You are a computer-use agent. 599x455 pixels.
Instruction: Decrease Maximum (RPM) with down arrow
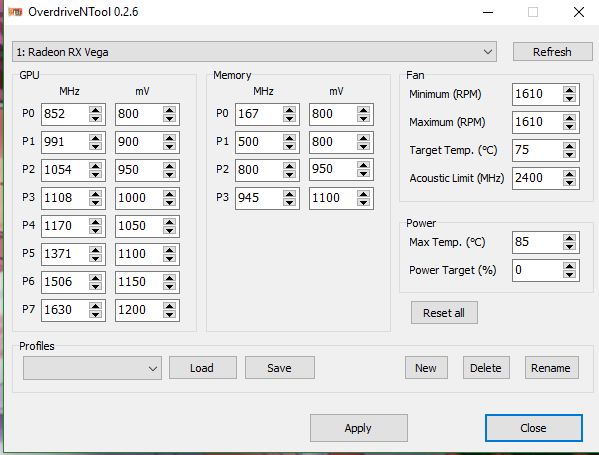tap(569, 126)
